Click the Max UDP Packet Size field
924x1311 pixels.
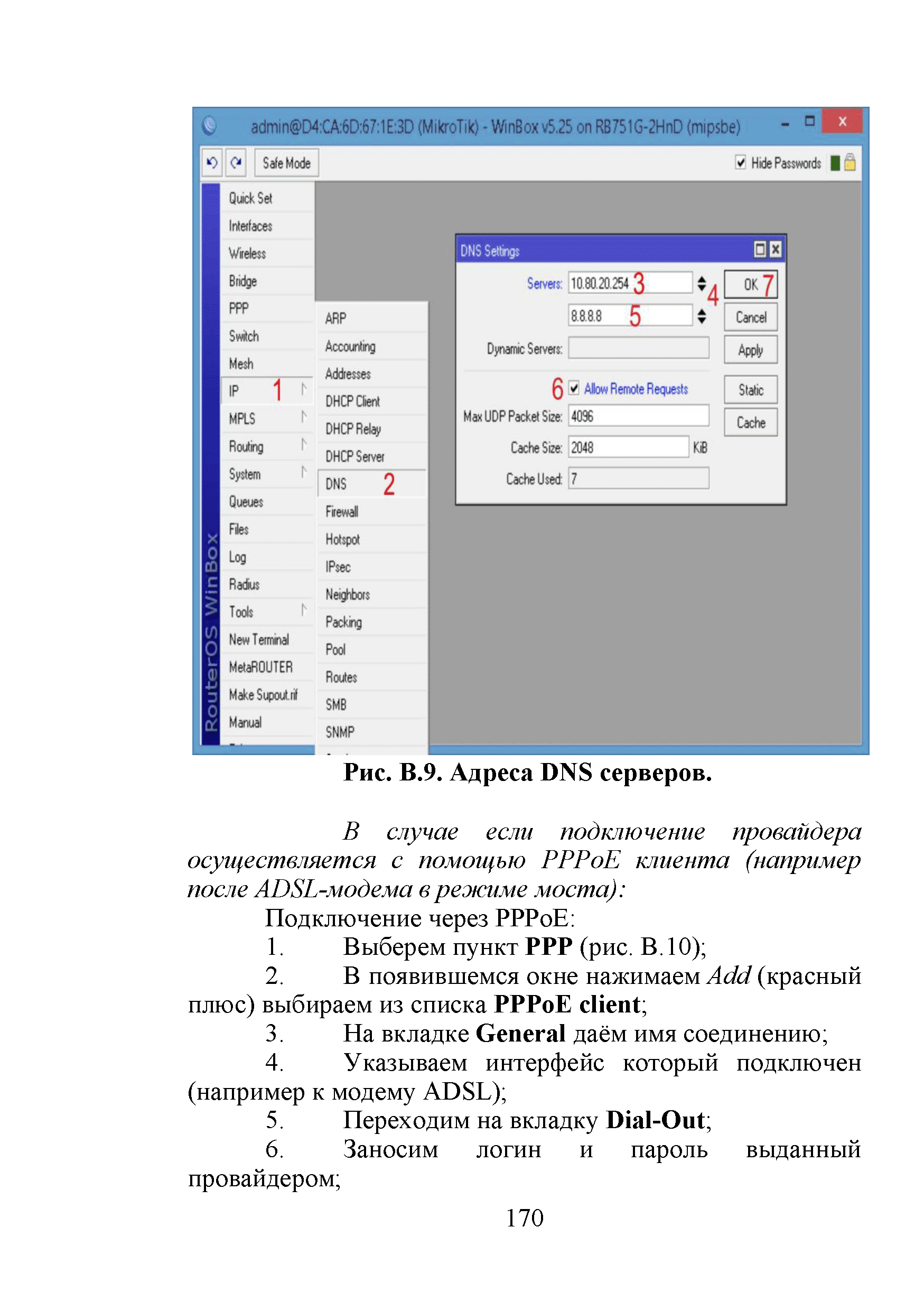(639, 416)
